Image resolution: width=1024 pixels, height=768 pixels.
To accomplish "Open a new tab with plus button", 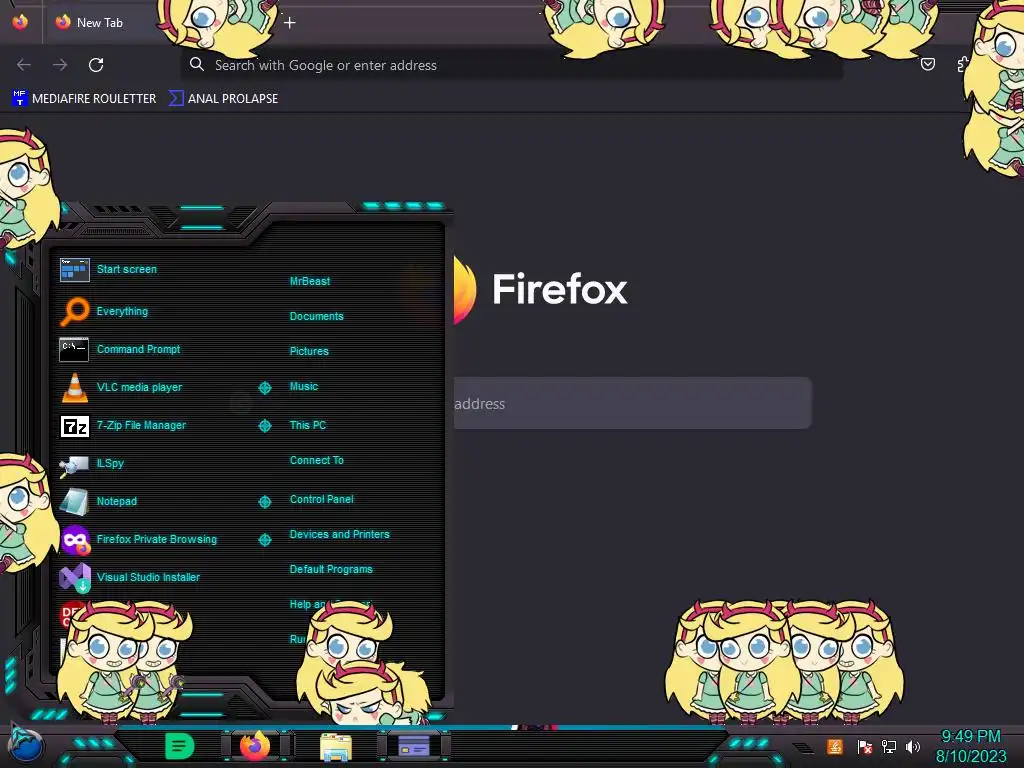I will tap(290, 23).
